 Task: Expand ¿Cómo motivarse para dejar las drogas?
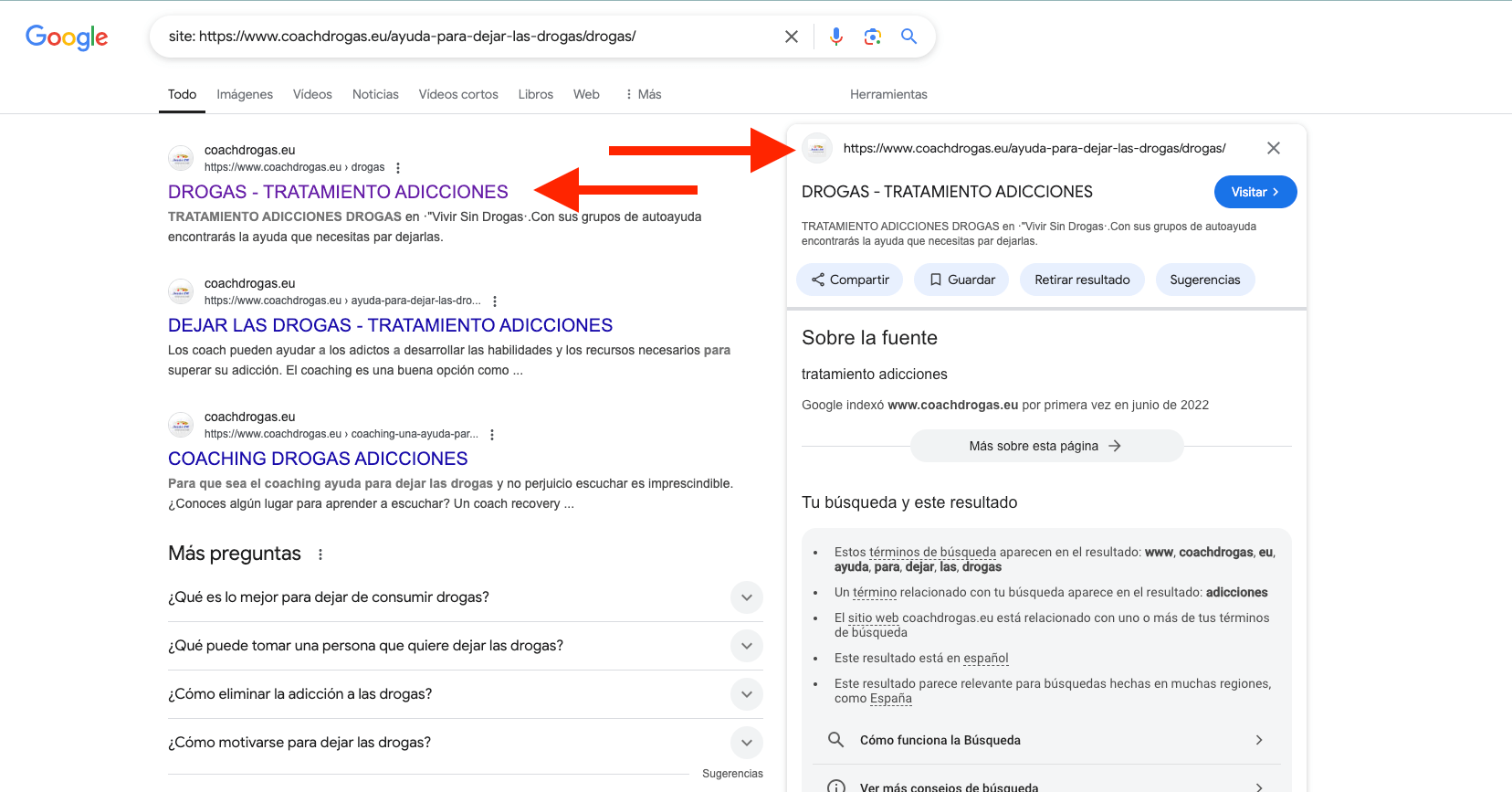click(465, 743)
